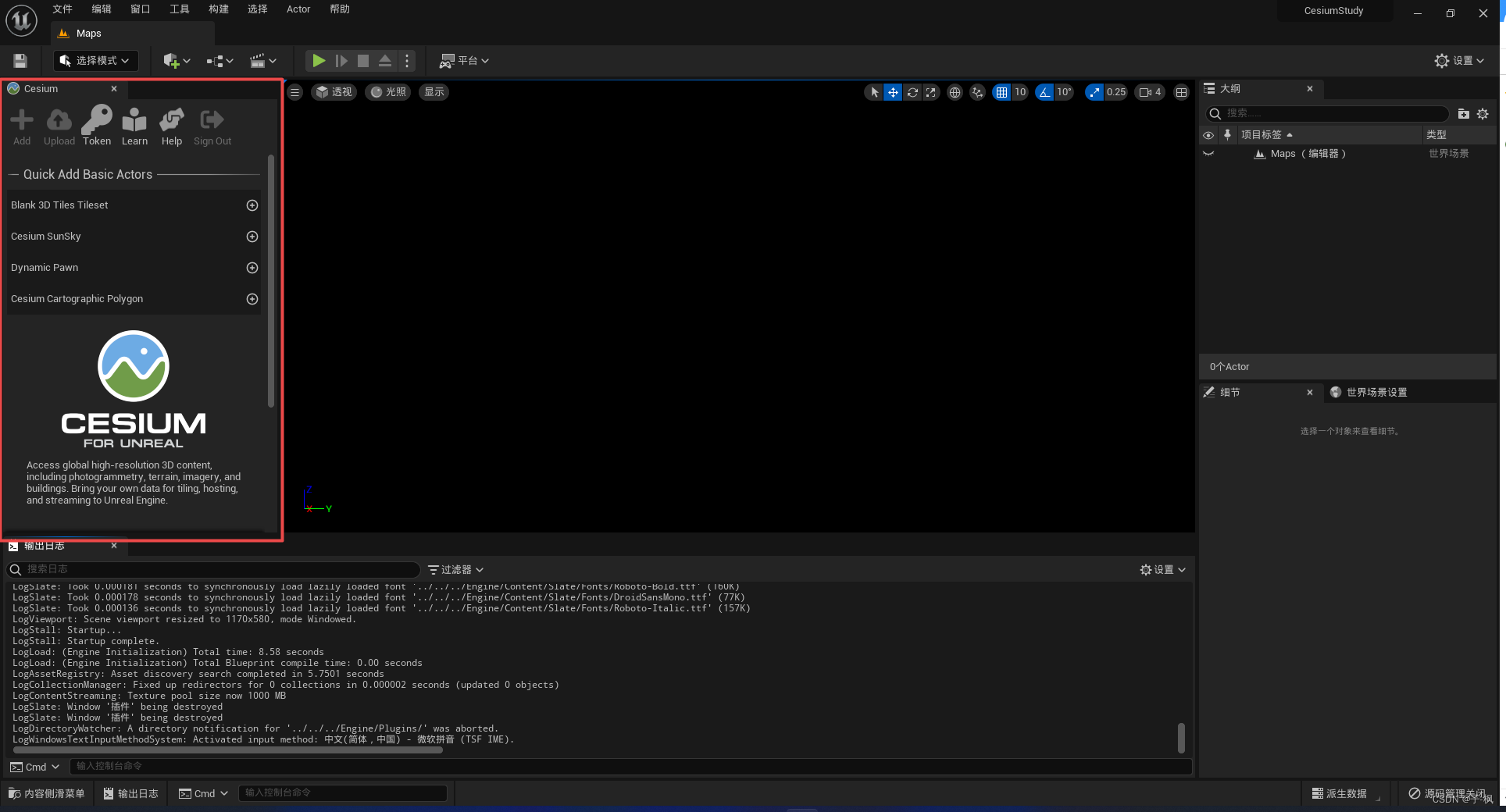Add Dynamic Pawn with plus icon
This screenshot has width=1506, height=812.
pyautogui.click(x=252, y=268)
